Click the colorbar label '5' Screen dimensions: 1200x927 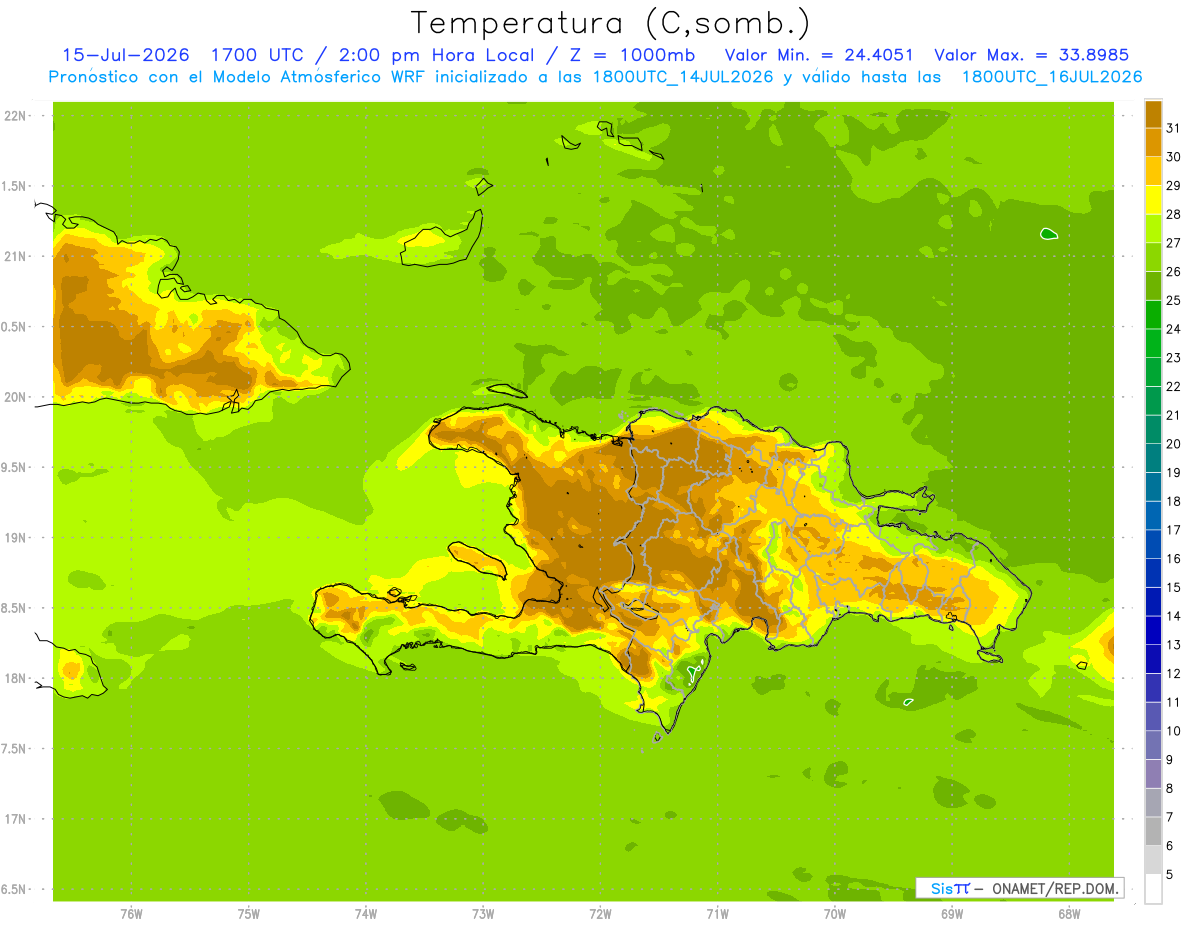[1170, 875]
